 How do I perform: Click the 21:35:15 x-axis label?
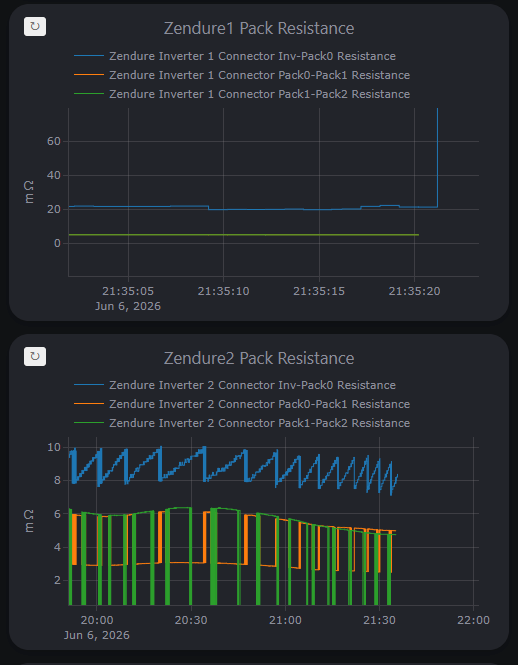(319, 291)
